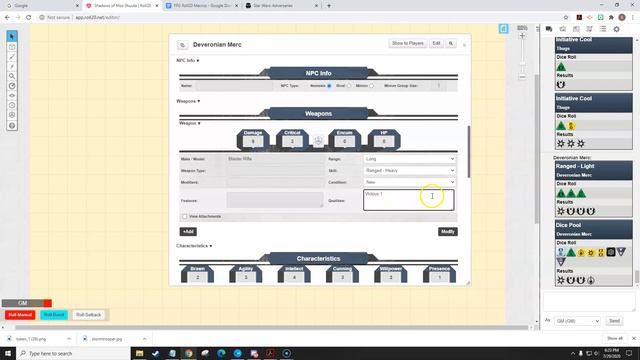The image size is (640, 360).
Task: Select the Rival NPC type radio
Action: pos(349,86)
